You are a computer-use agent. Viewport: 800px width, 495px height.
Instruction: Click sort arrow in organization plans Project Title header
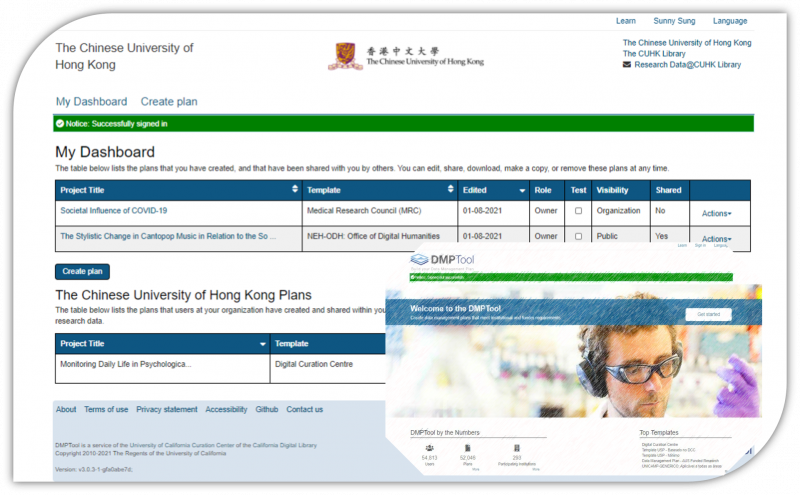point(262,344)
